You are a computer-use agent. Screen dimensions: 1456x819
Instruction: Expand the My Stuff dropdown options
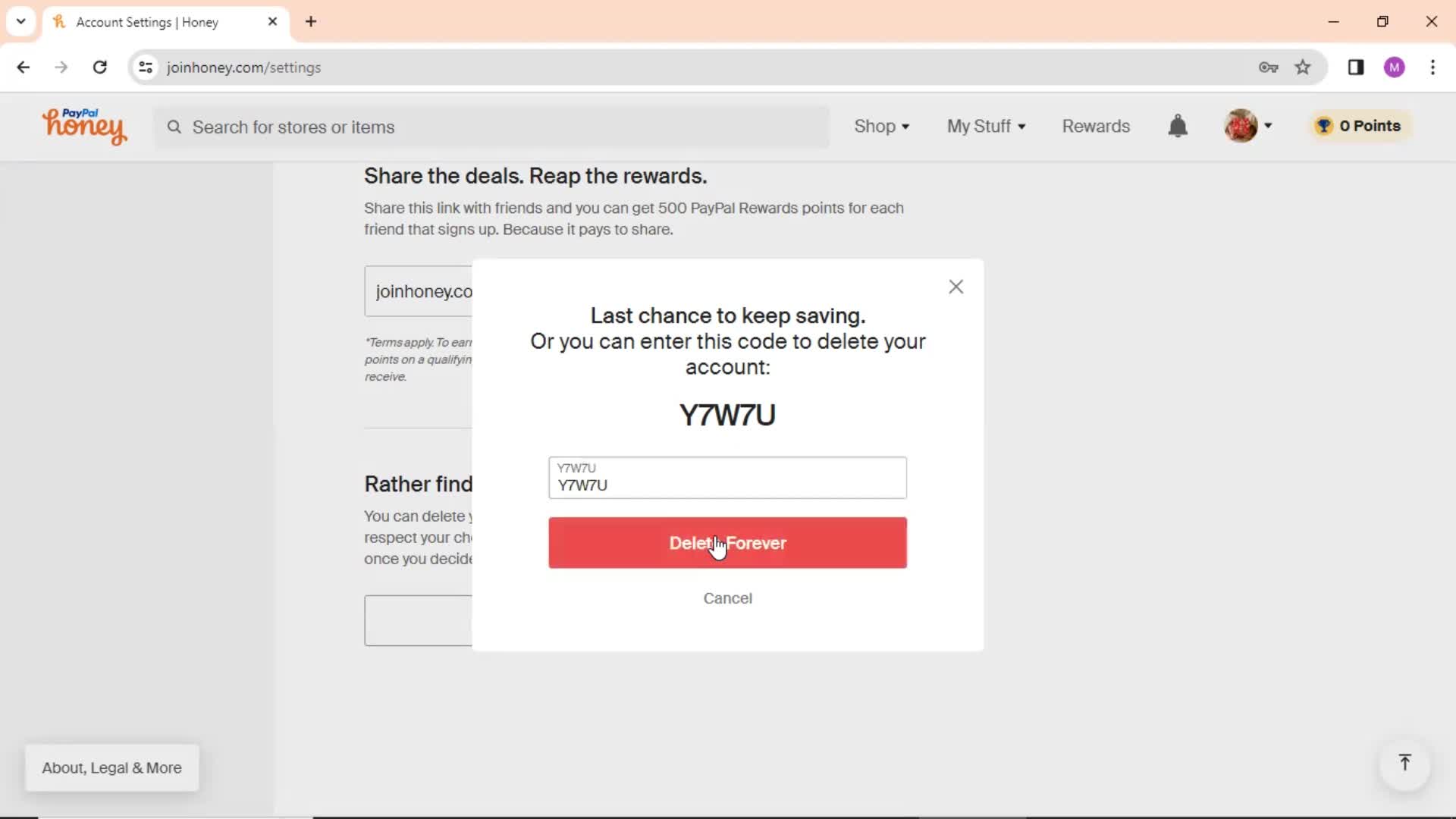(x=986, y=125)
